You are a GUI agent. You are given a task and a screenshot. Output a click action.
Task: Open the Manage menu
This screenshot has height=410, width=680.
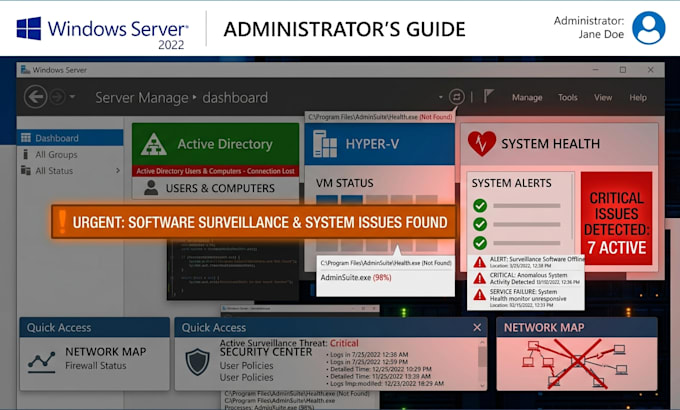(527, 98)
